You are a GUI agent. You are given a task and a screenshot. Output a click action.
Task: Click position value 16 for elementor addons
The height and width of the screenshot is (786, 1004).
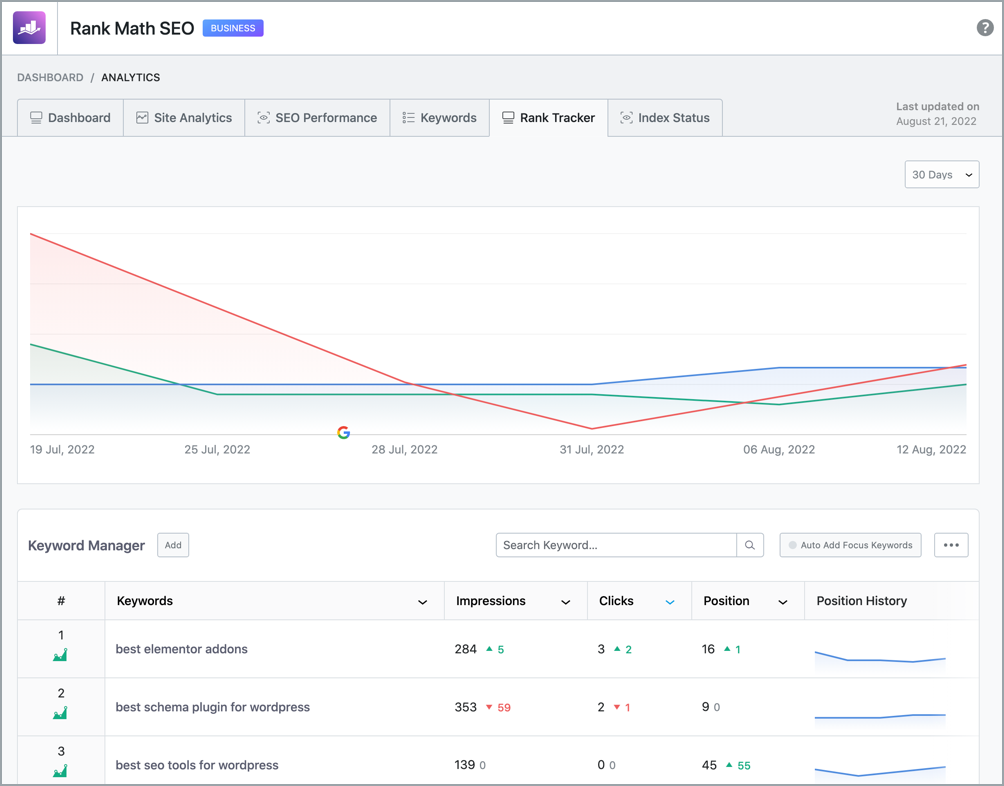pyautogui.click(x=708, y=649)
